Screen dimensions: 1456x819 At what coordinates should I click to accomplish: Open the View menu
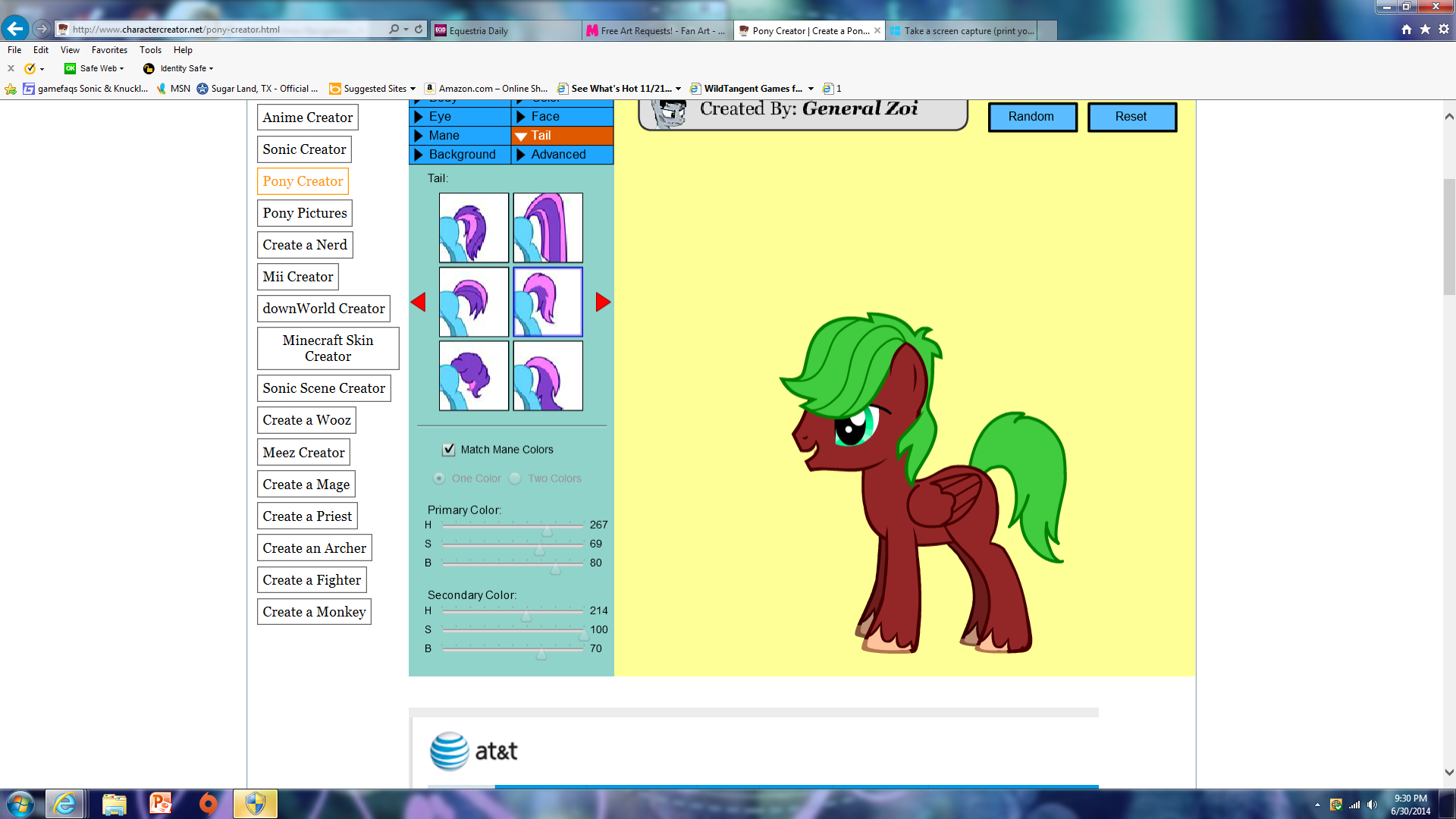coord(70,50)
